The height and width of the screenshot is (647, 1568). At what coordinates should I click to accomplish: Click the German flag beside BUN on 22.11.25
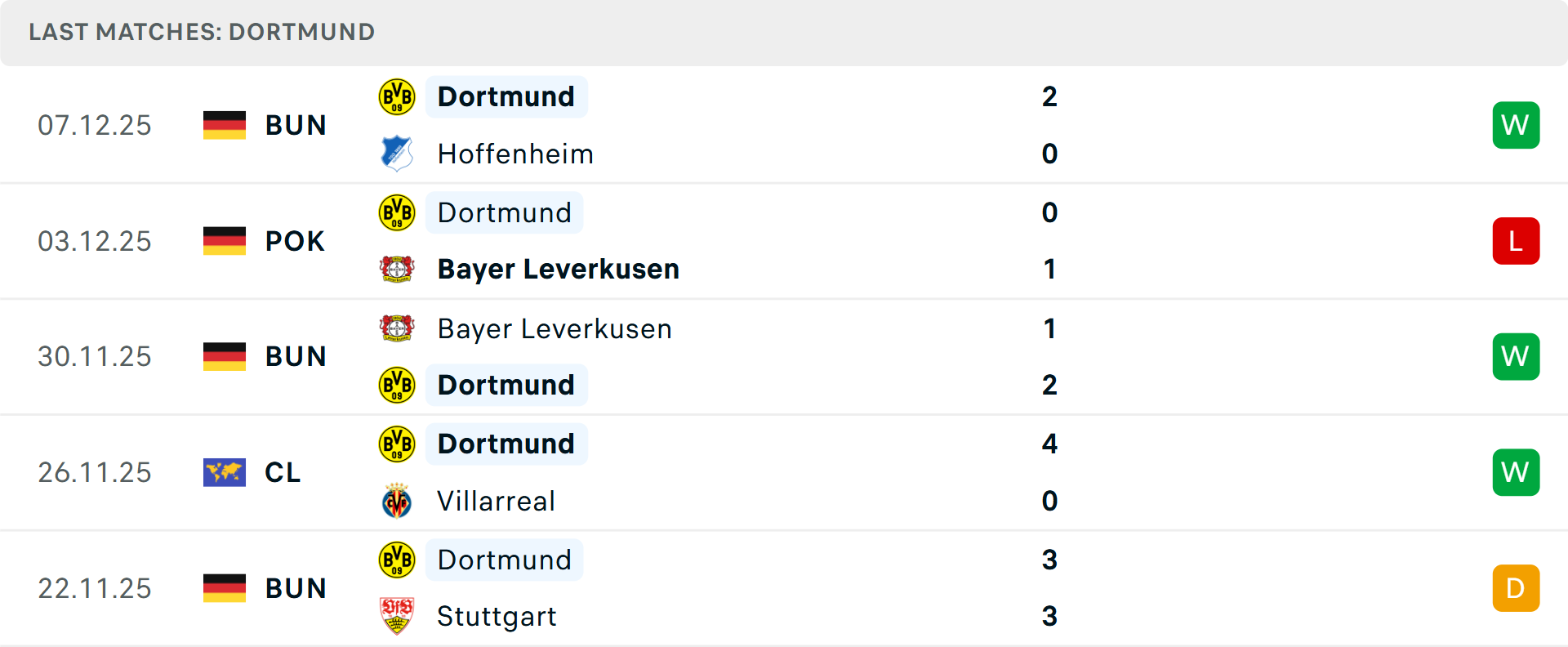click(225, 587)
